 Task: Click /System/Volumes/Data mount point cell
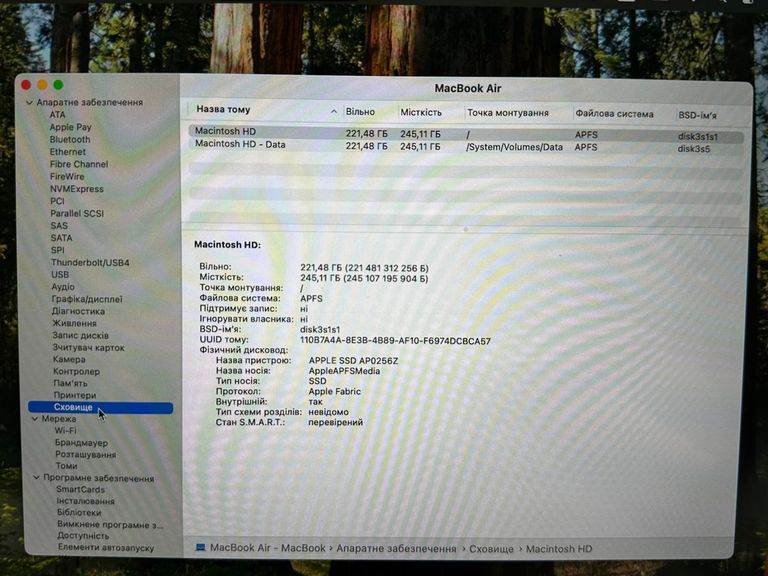pyautogui.click(x=514, y=147)
